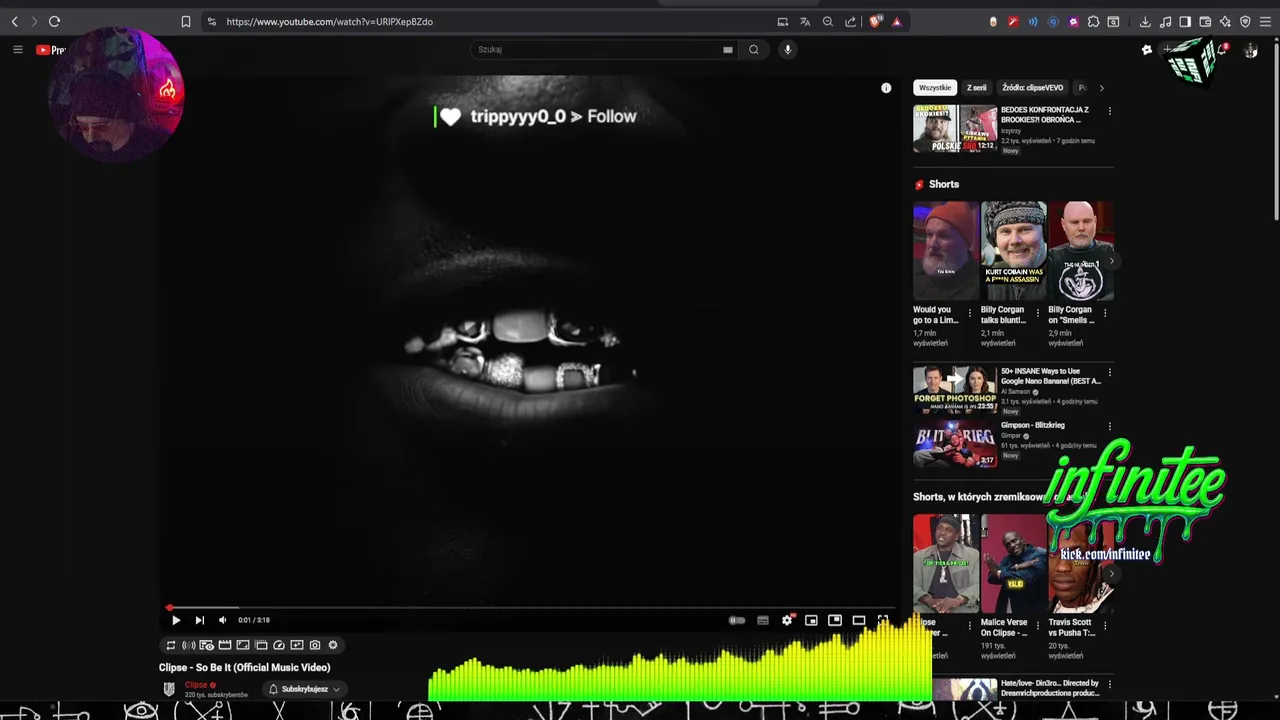This screenshot has width=1280, height=720.
Task: Take a video screenshot with camera icon
Action: (x=315, y=645)
